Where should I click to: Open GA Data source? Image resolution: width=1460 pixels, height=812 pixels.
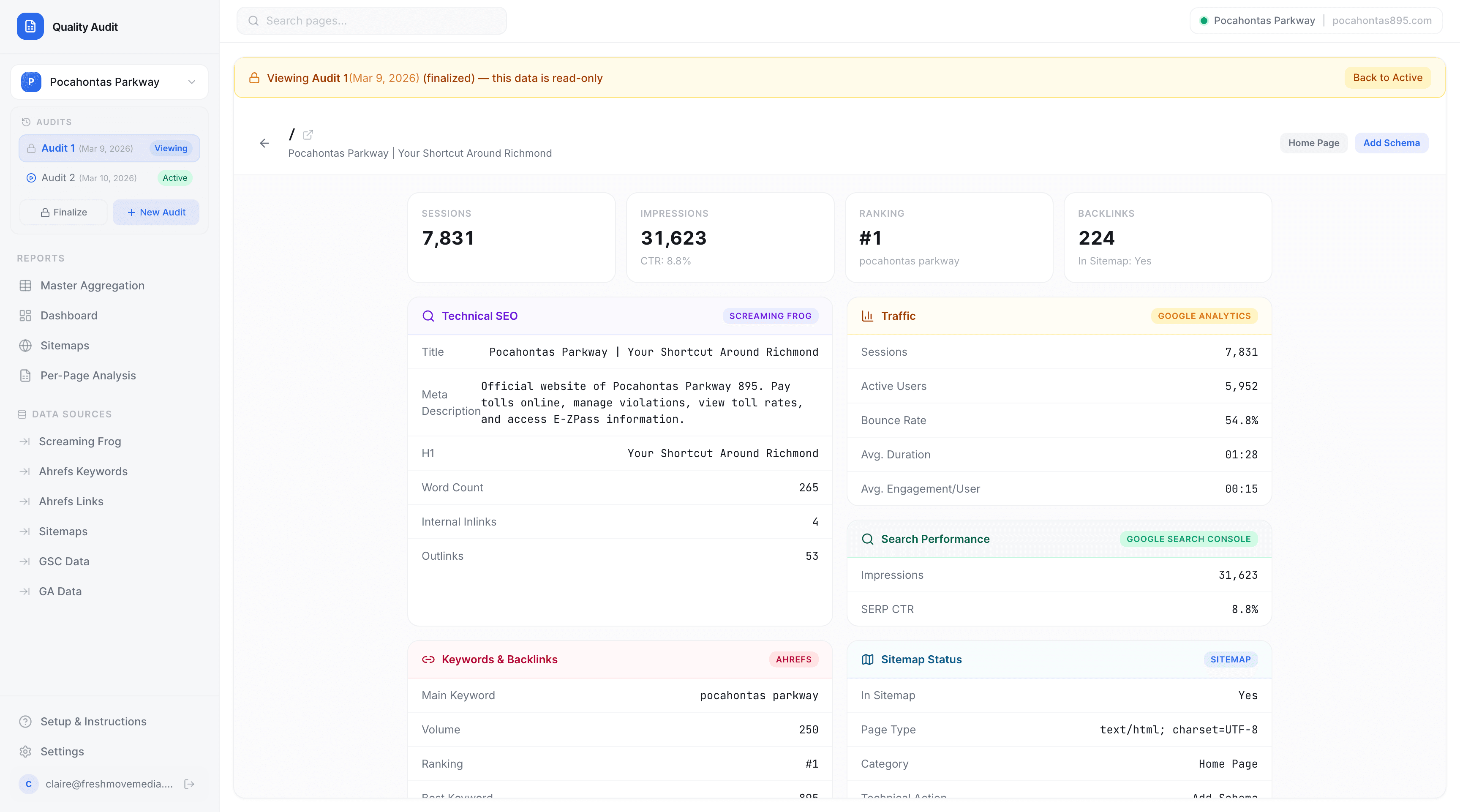(109, 591)
